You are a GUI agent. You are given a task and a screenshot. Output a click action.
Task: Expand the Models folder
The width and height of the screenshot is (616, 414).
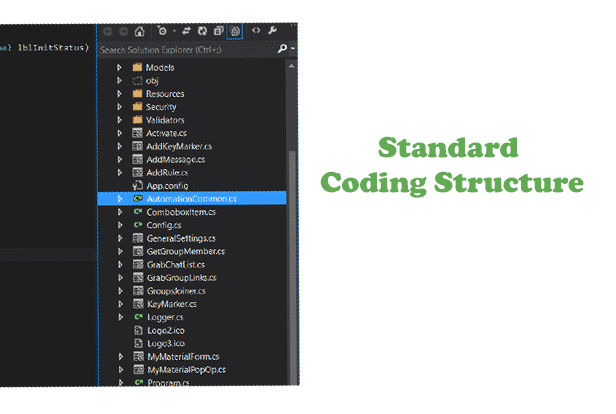119,67
